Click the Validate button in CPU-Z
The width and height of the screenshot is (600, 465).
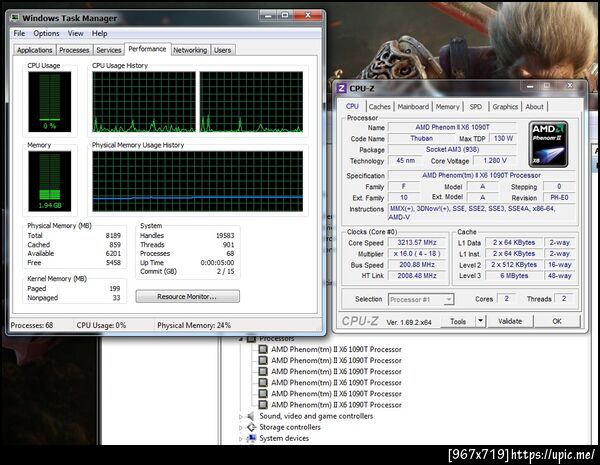510,321
